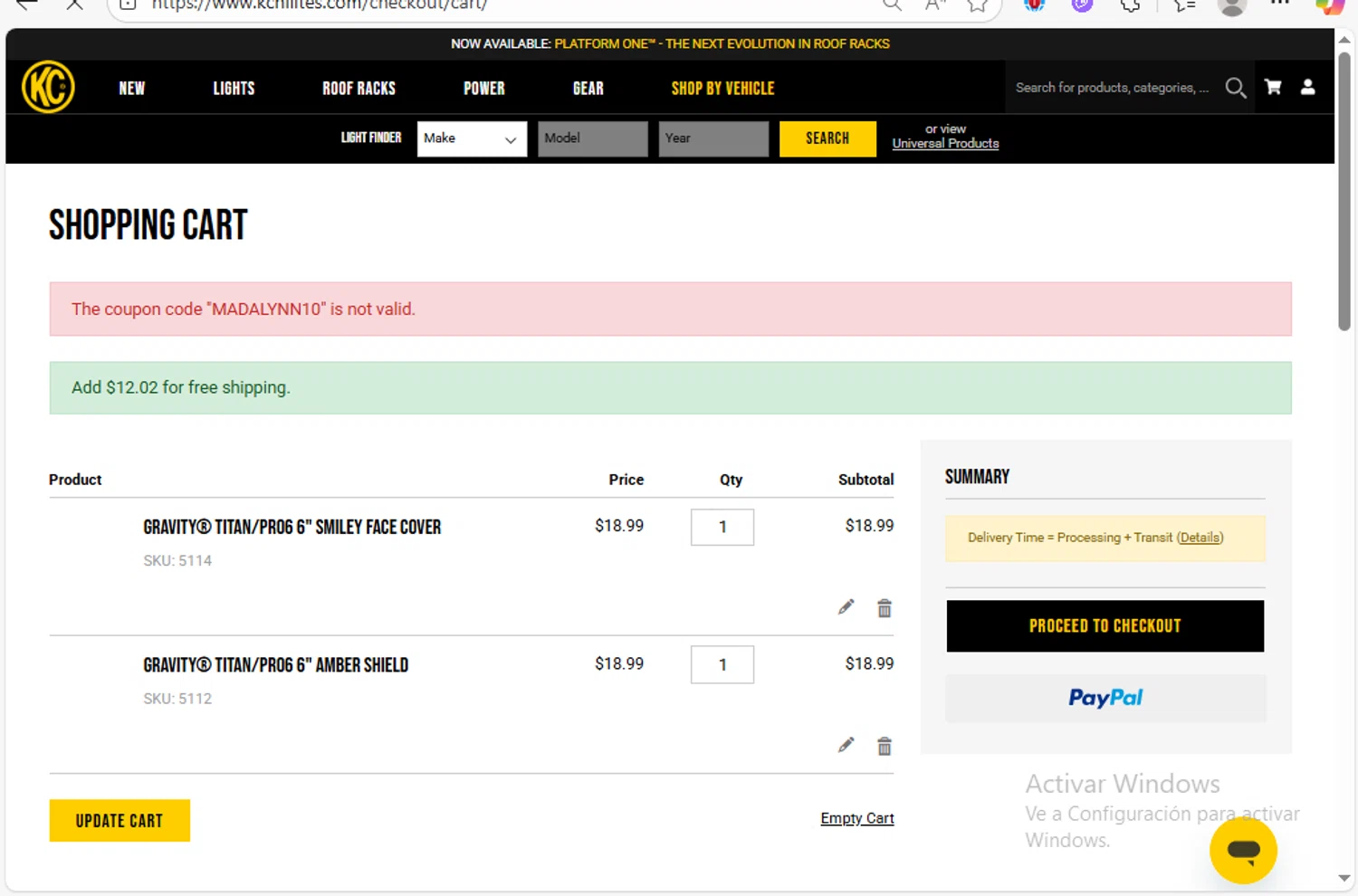Viewport: 1358px width, 896px height.
Task: Click the "SKU: 5112" text
Action: click(177, 699)
